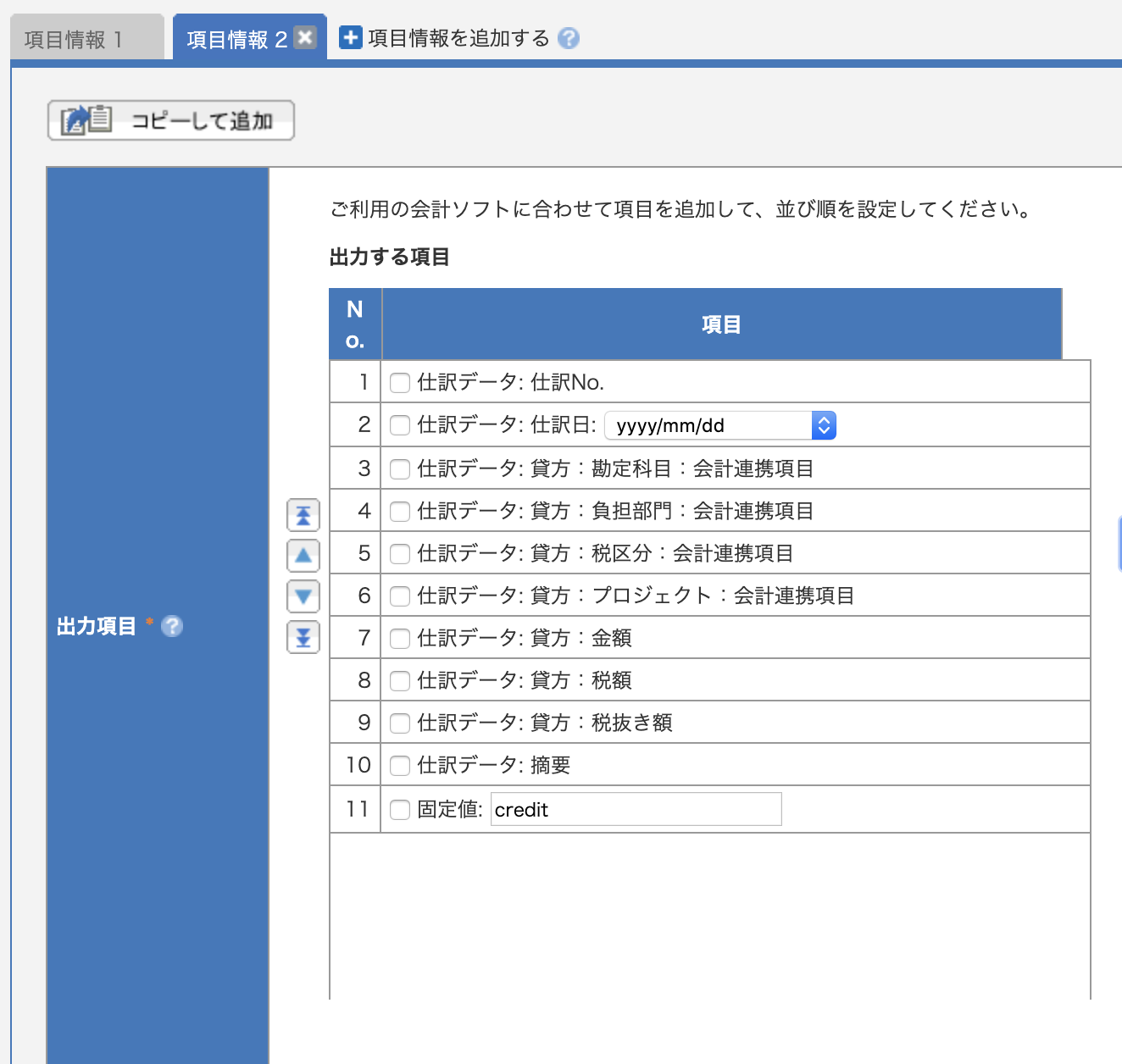Select row text 仕訳データ: 貸方：税抜き額
Screen dimensions: 1122x1064
point(545,723)
